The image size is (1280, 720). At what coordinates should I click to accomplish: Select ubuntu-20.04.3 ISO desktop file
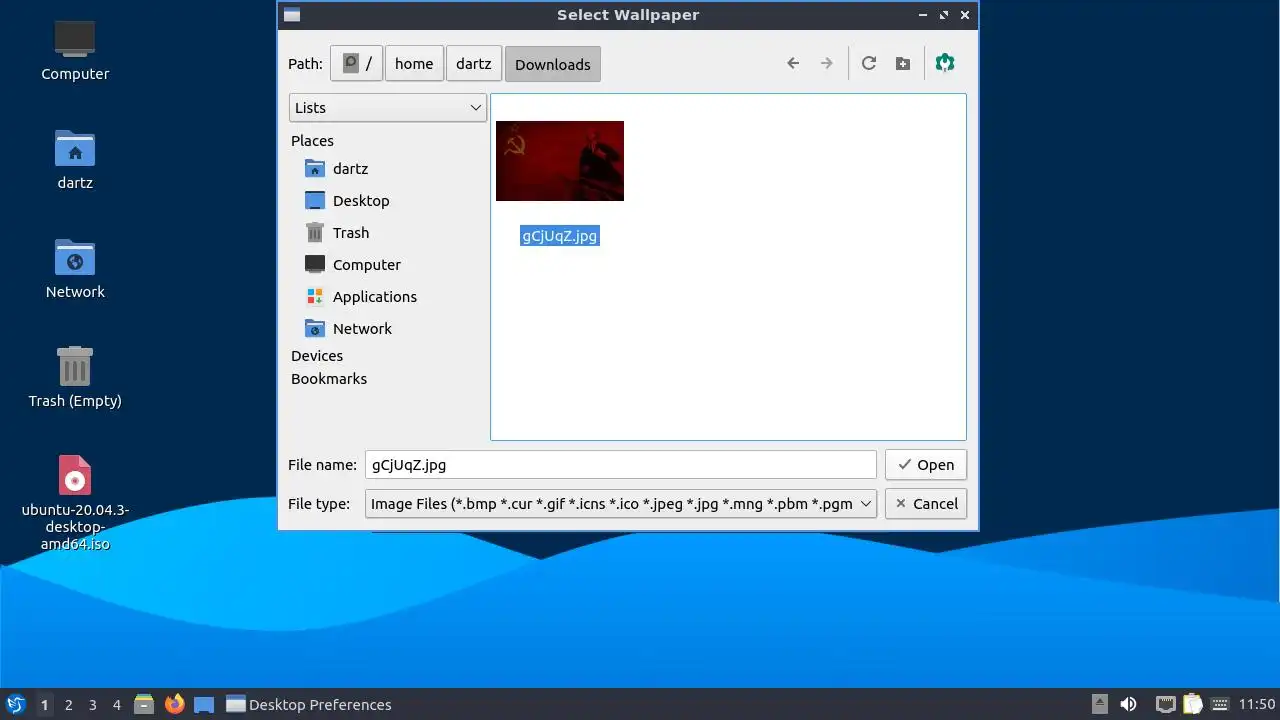tap(75, 503)
